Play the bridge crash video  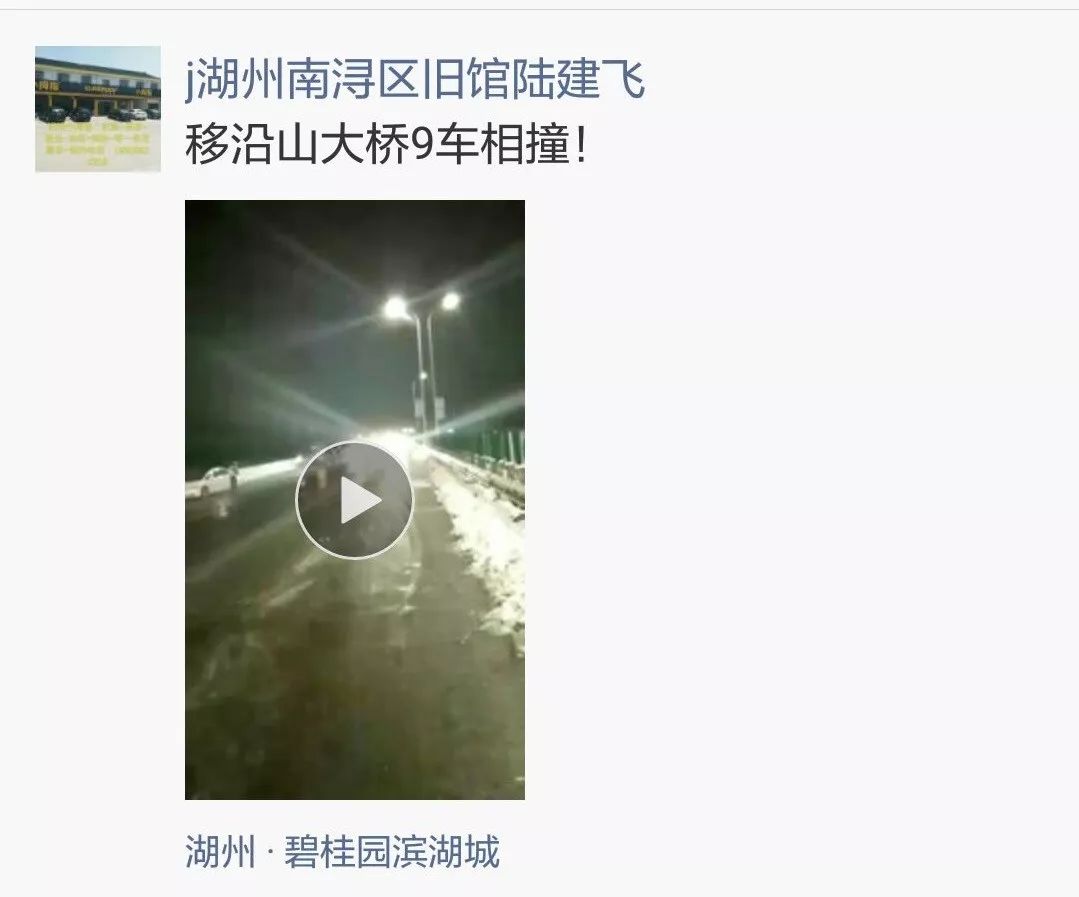354,500
